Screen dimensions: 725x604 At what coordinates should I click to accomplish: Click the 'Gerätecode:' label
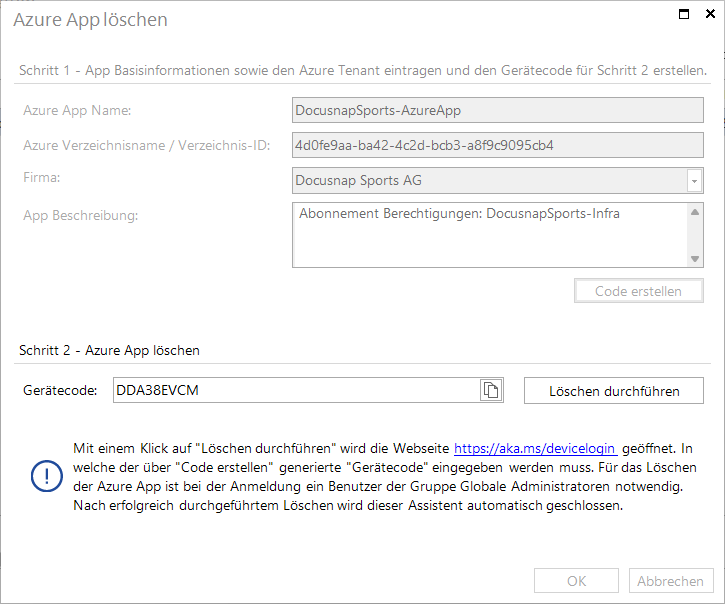(x=60, y=390)
